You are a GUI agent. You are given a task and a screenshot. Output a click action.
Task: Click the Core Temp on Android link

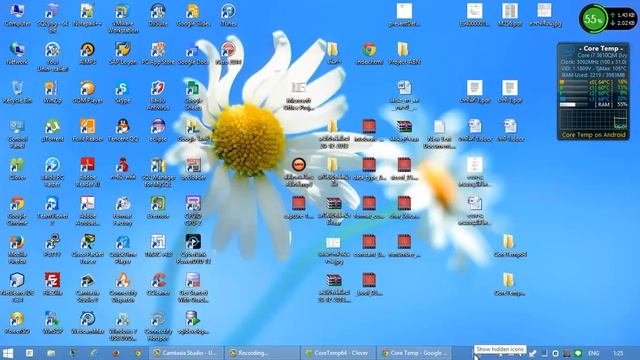pos(593,135)
